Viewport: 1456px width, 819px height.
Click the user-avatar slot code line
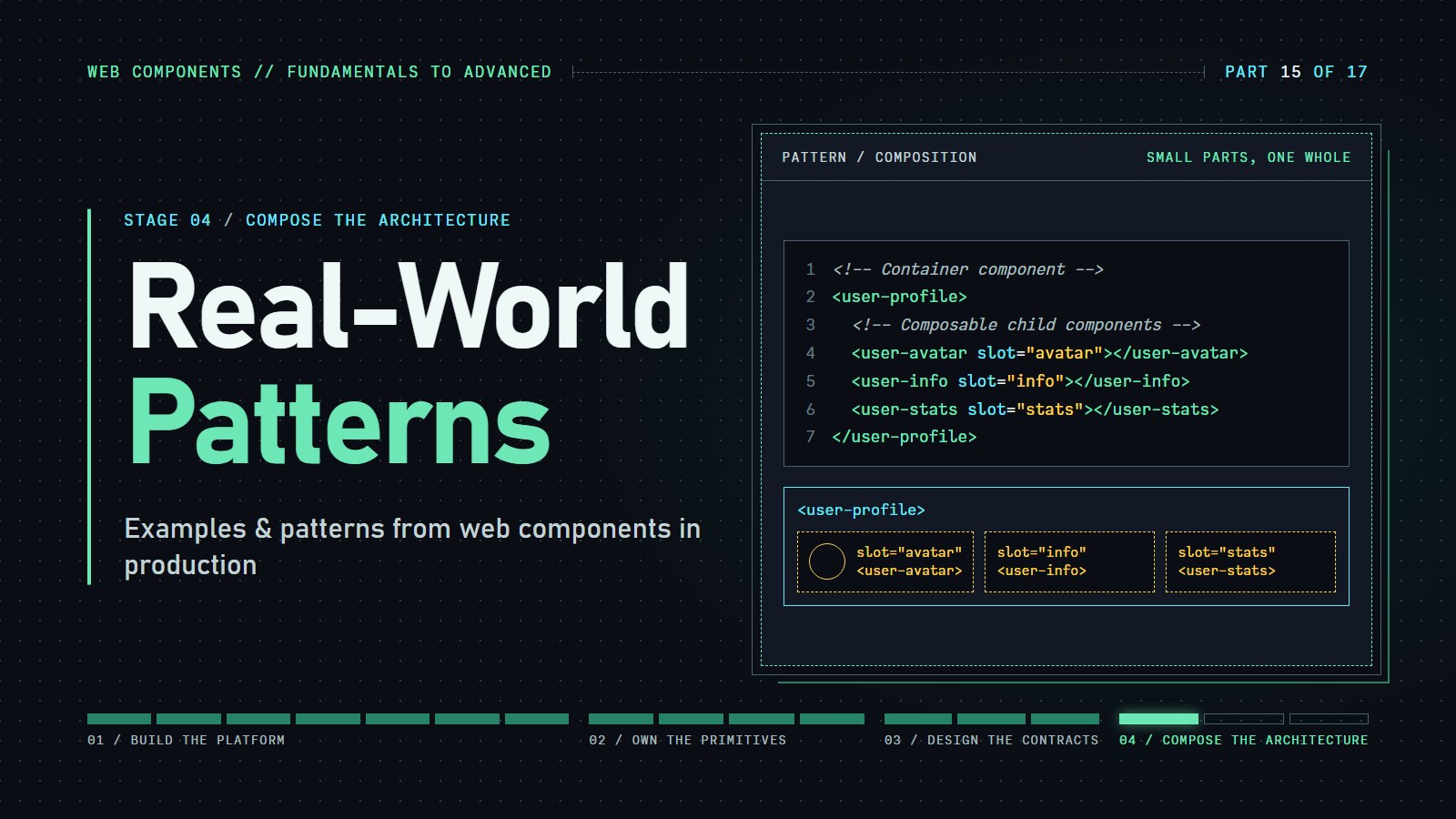coord(1049,353)
